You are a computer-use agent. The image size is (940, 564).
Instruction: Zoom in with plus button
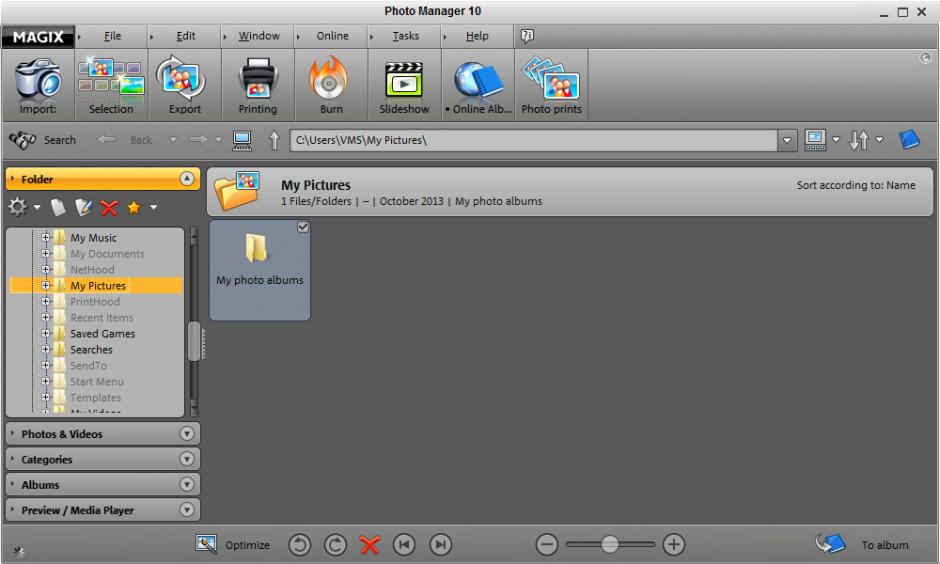[x=674, y=545]
